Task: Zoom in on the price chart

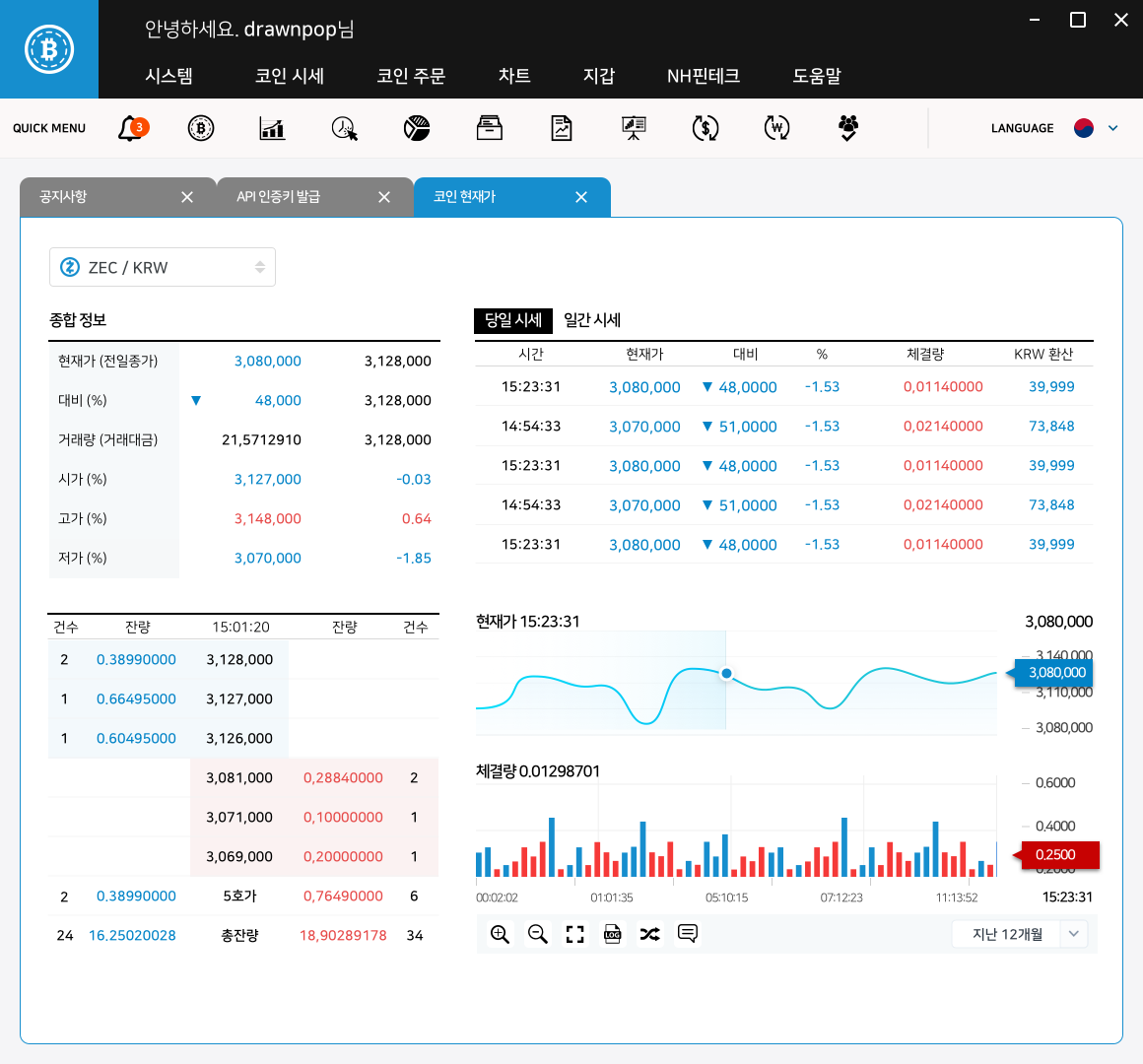Action: pos(500,934)
